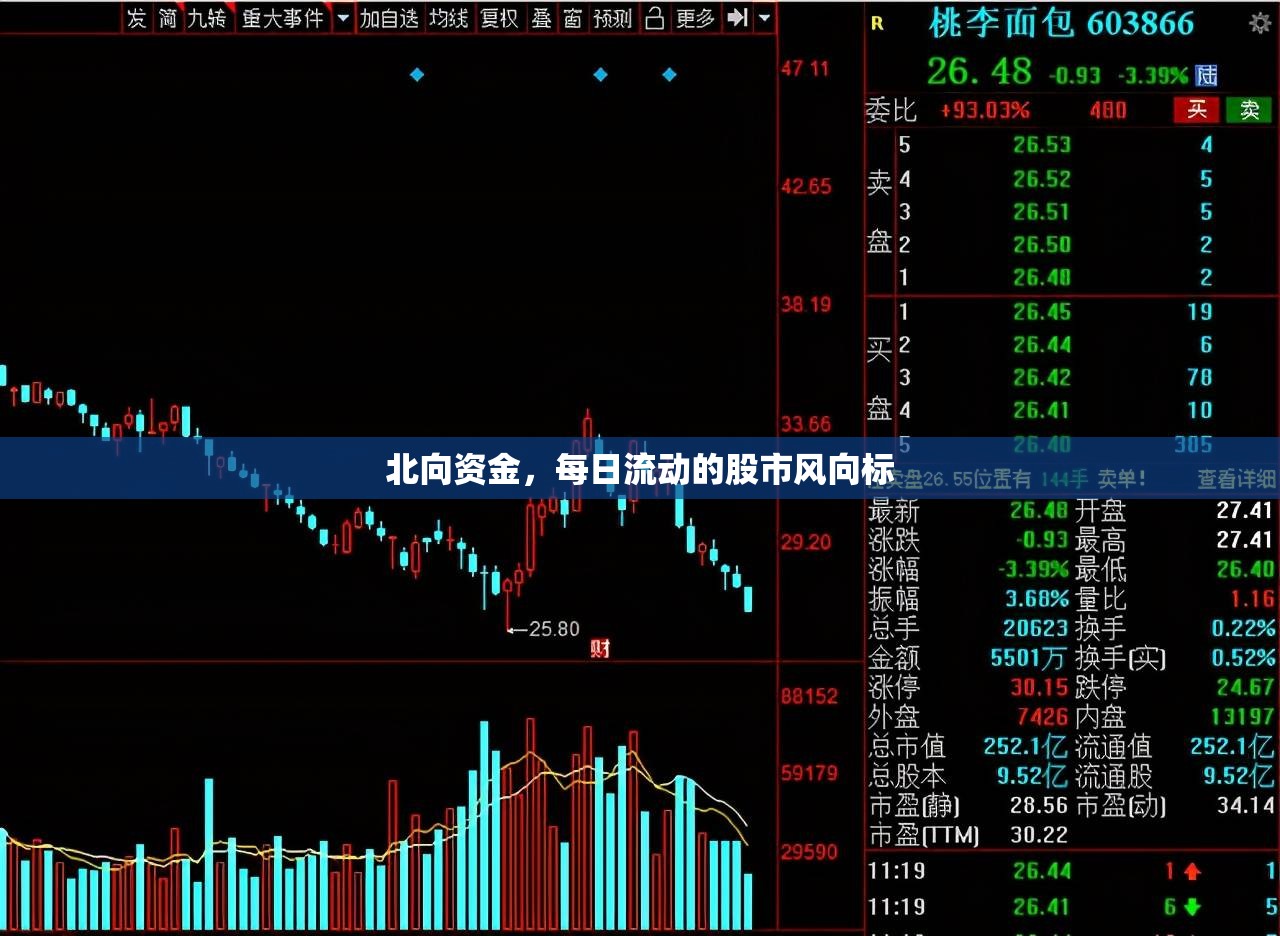Click the 59179 volume axis label
Image resolution: width=1280 pixels, height=936 pixels.
pos(808,772)
